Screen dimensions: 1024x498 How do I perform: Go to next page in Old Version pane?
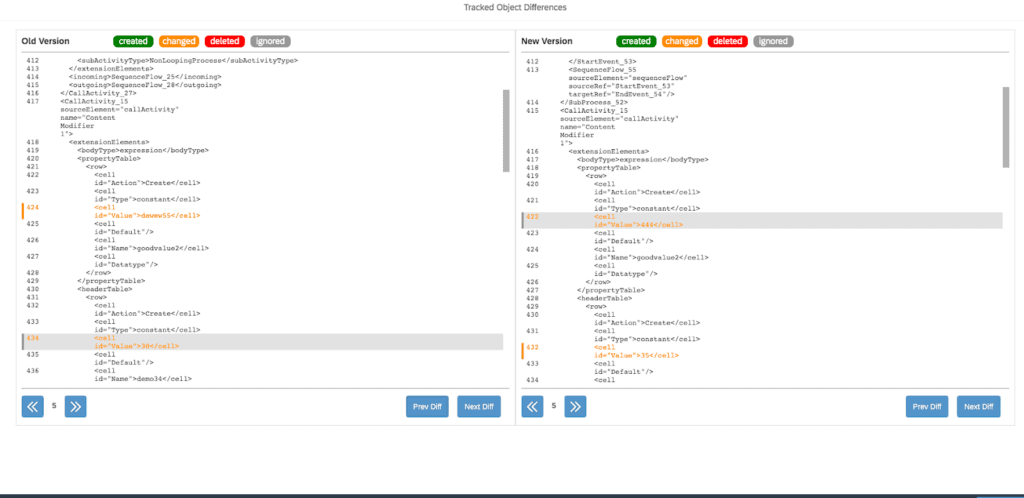tap(76, 406)
